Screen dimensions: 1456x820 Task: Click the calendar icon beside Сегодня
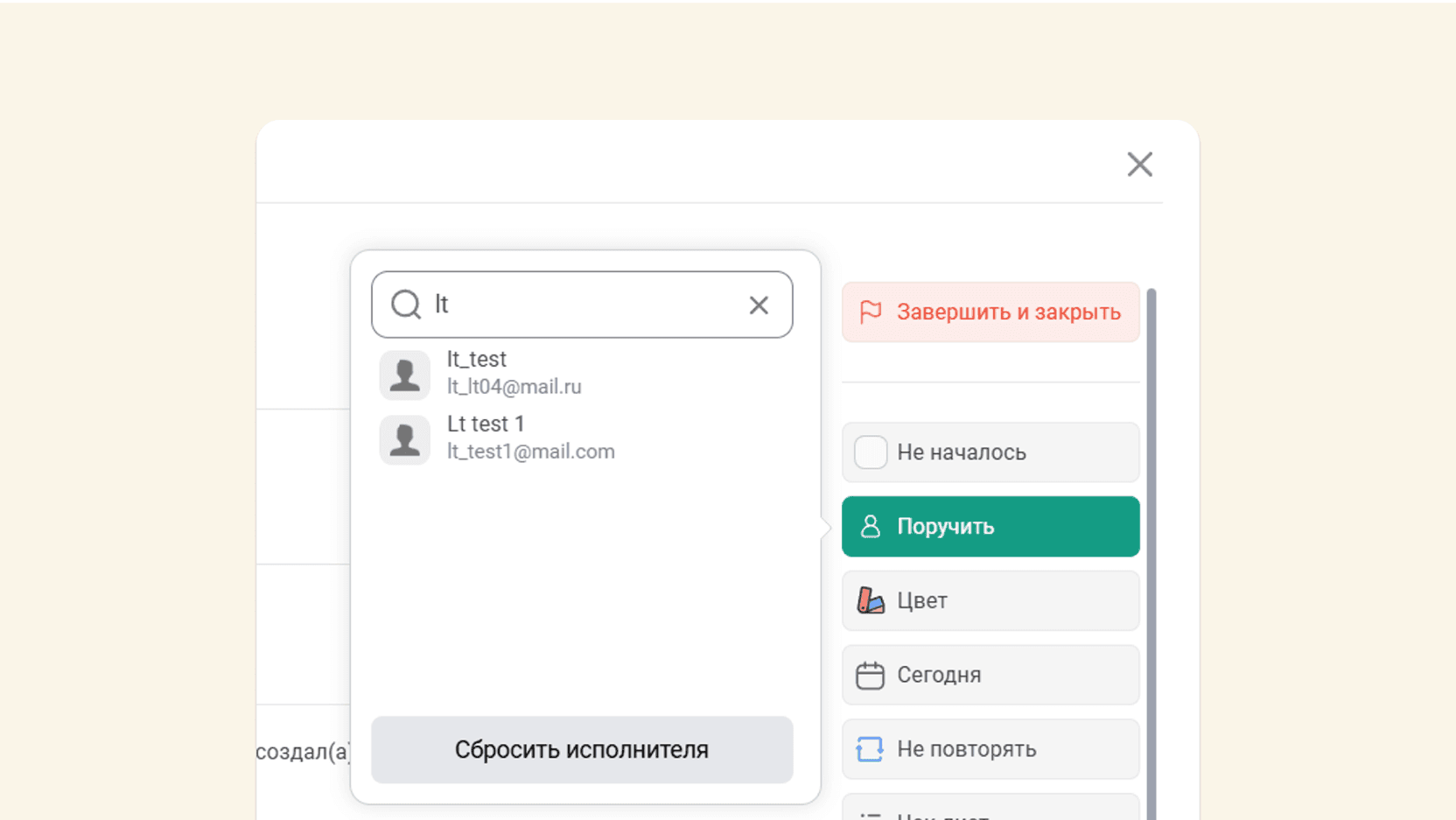pos(871,676)
